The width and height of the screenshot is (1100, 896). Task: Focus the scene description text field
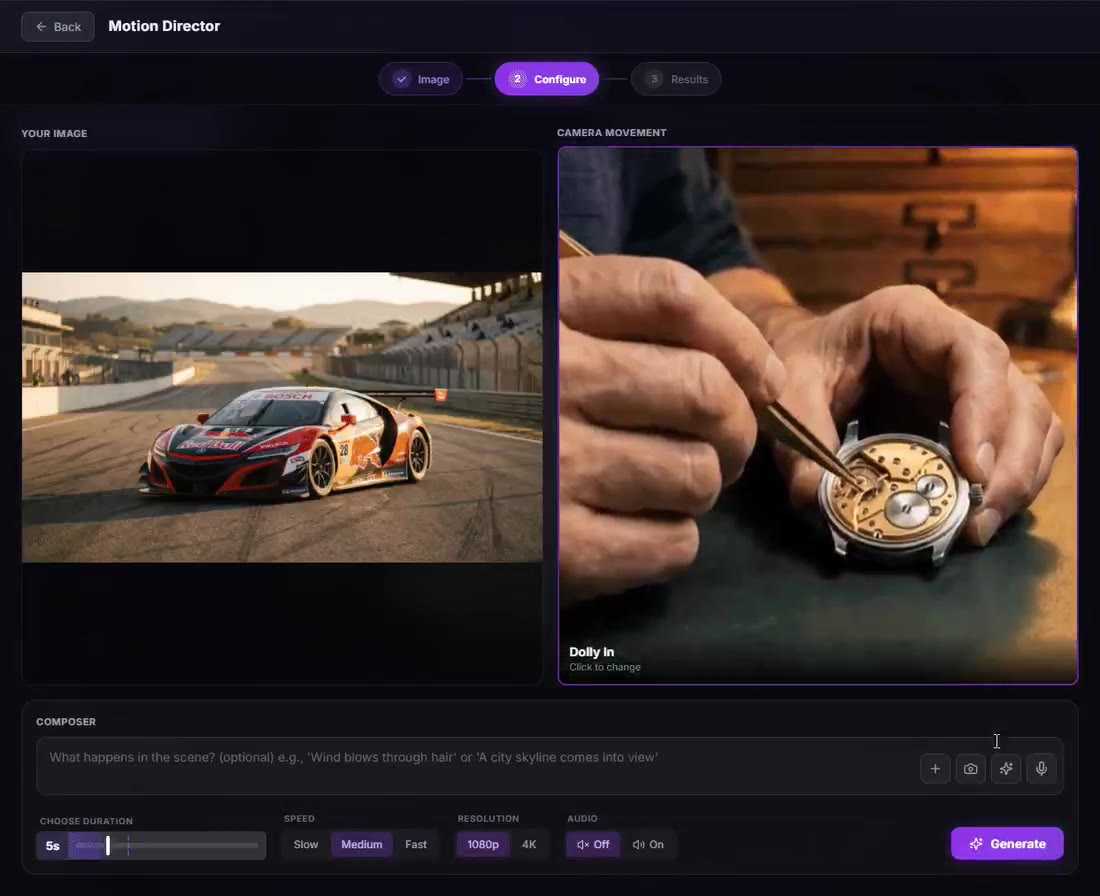(x=477, y=765)
